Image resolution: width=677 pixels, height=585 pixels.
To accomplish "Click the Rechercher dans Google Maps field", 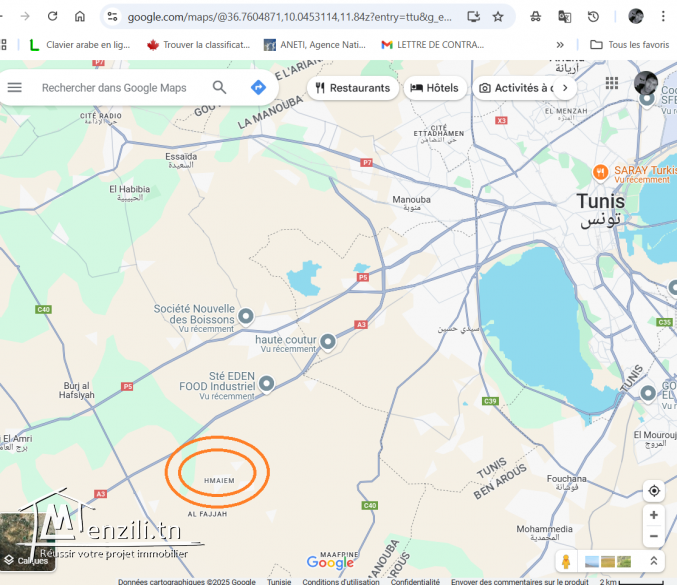I will 114,88.
